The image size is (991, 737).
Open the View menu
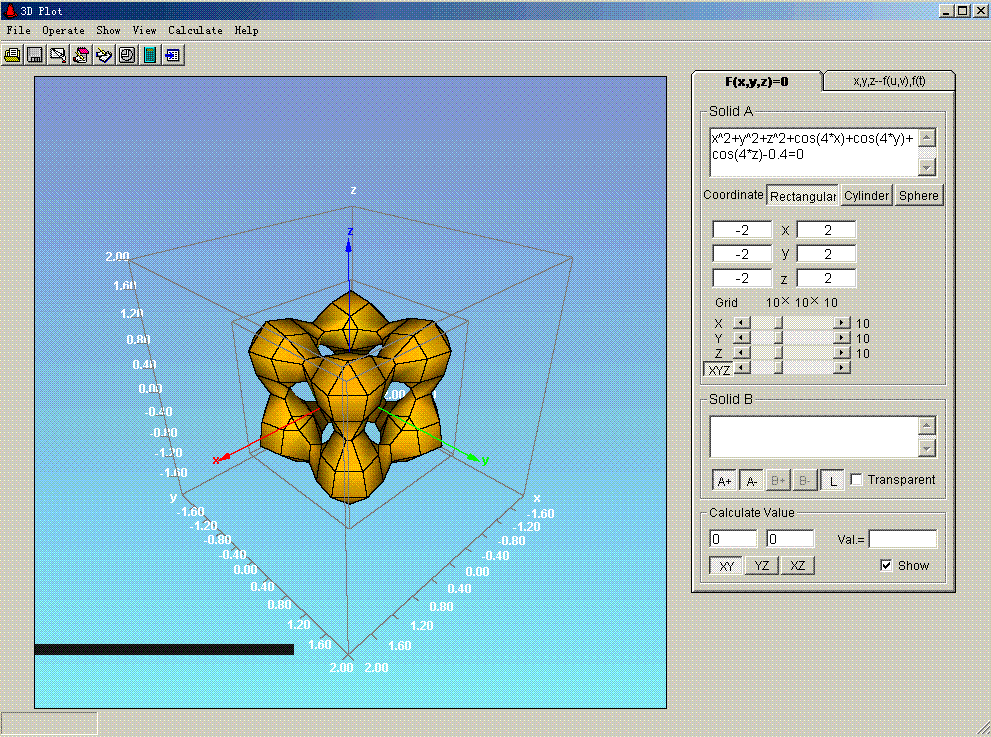[144, 30]
